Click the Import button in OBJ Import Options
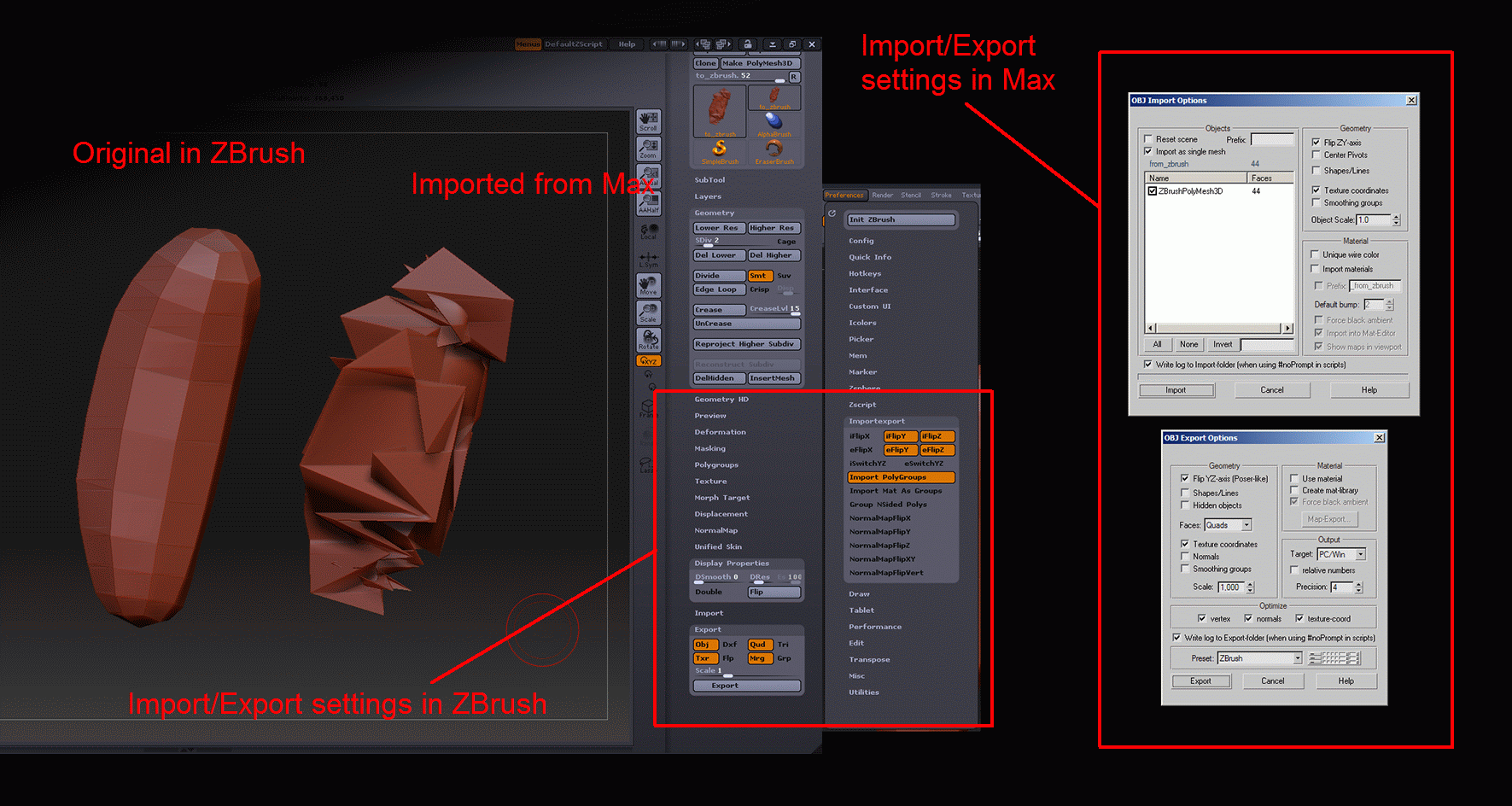 (x=1176, y=390)
